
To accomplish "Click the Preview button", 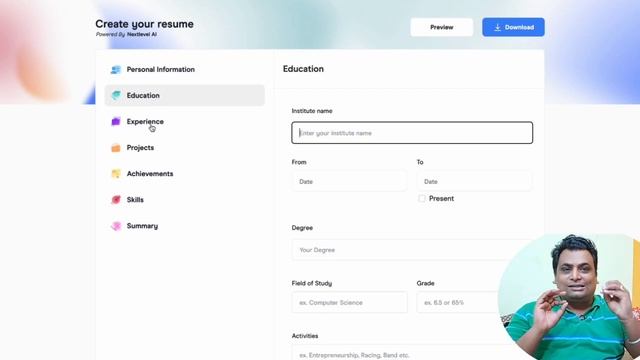I will click(442, 27).
